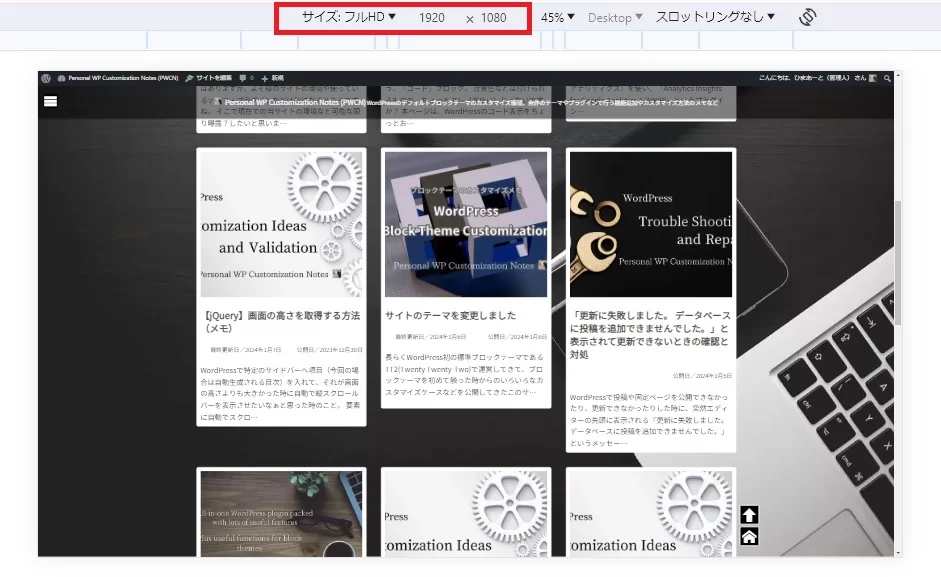Image resolution: width=941 pixels, height=577 pixels.
Task: Click the Trouble Shooting and Repair thumbnail
Action: pos(651,224)
